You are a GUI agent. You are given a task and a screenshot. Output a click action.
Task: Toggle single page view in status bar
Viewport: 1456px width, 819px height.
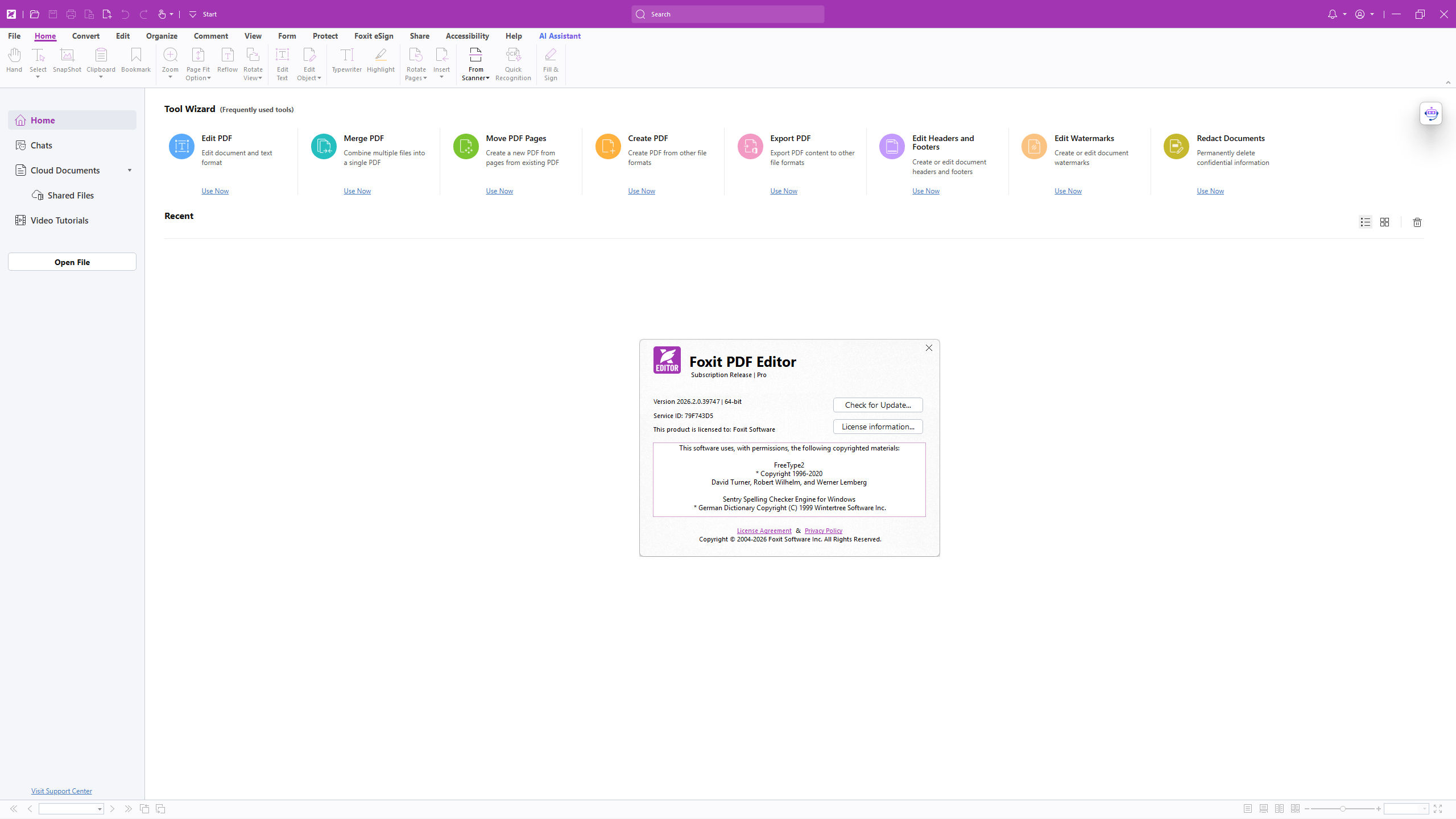[x=1248, y=809]
